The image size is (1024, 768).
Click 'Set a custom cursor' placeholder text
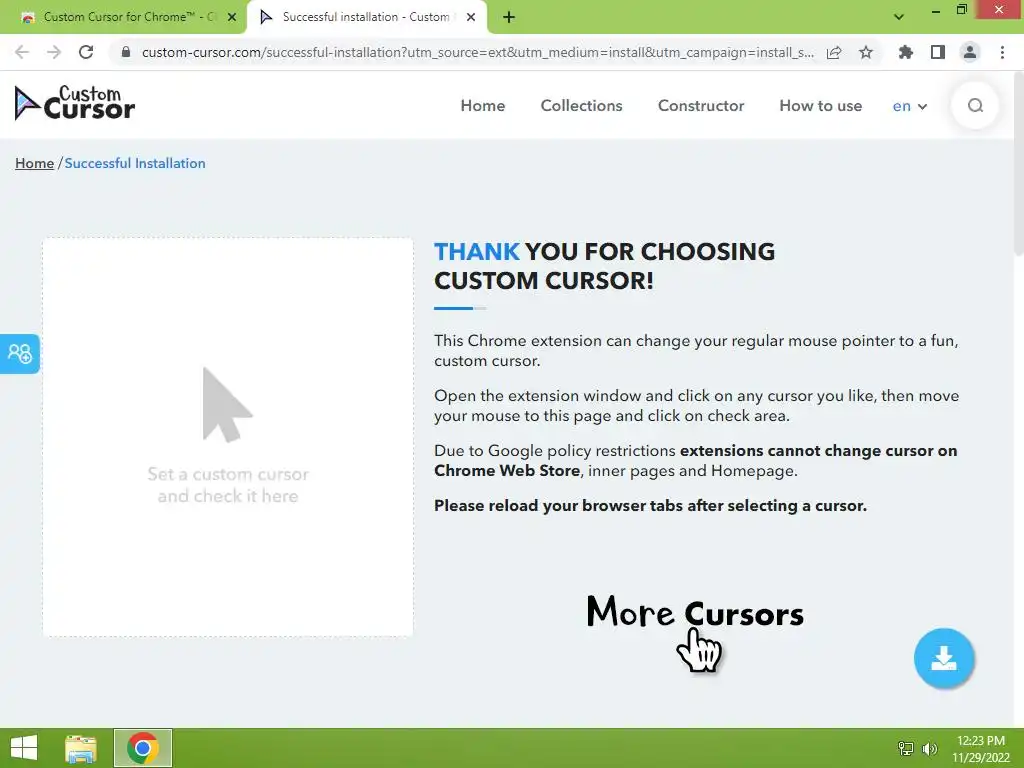pos(228,485)
